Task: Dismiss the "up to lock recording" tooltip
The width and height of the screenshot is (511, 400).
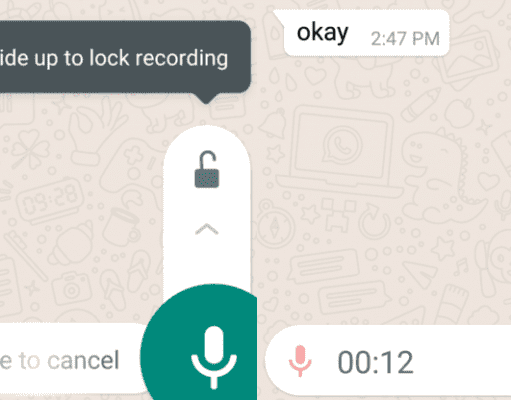Action: [x=125, y=57]
